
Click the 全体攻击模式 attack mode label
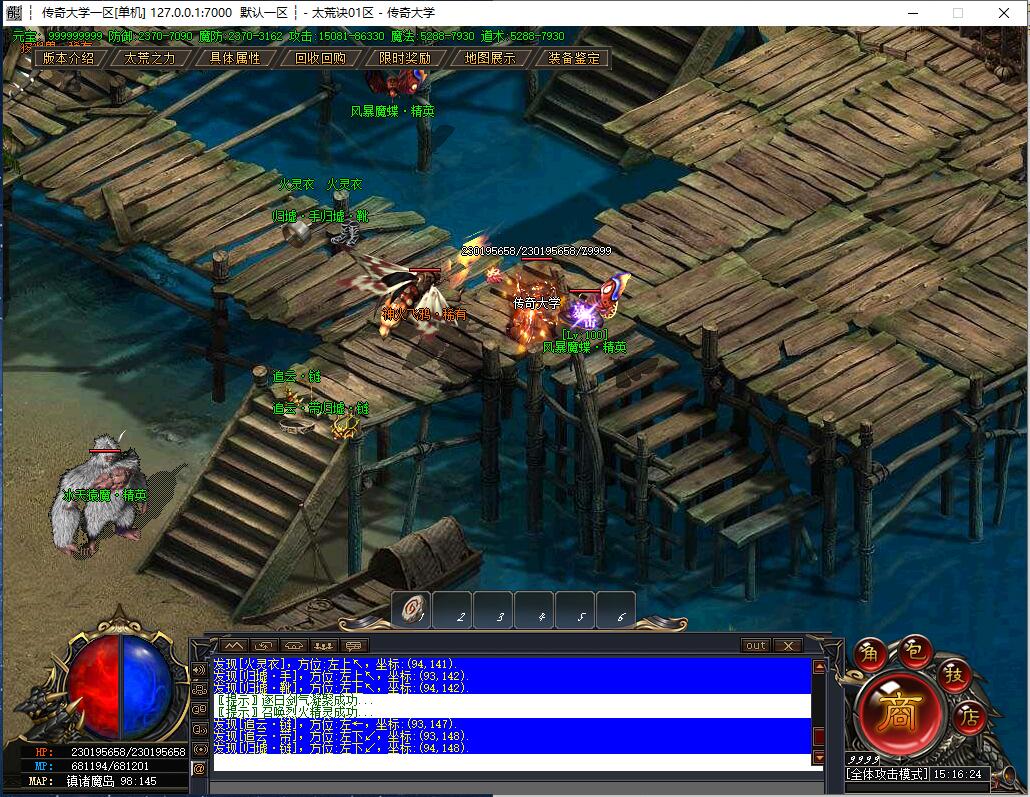(x=887, y=774)
